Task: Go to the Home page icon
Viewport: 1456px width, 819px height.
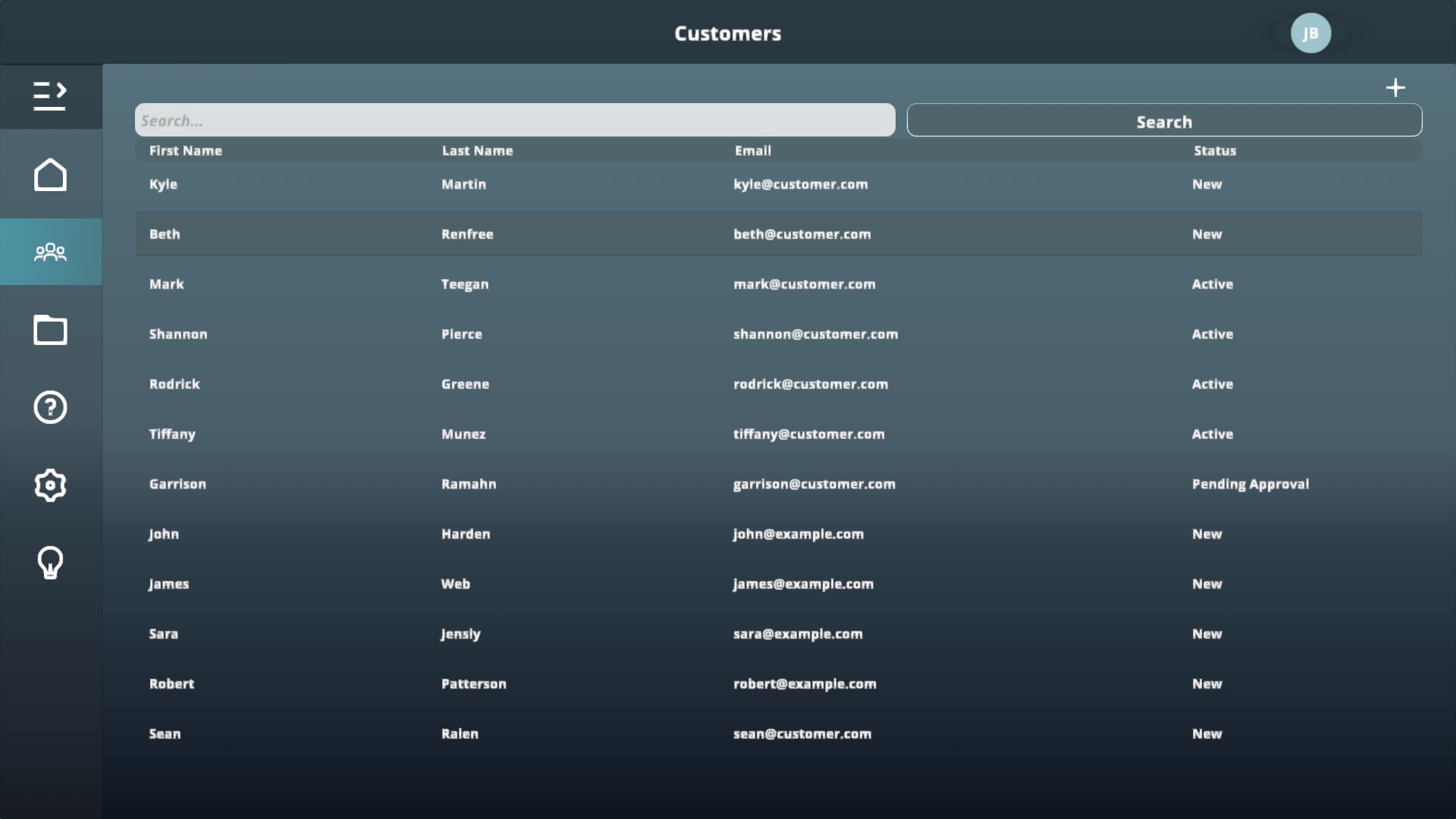Action: coord(50,175)
